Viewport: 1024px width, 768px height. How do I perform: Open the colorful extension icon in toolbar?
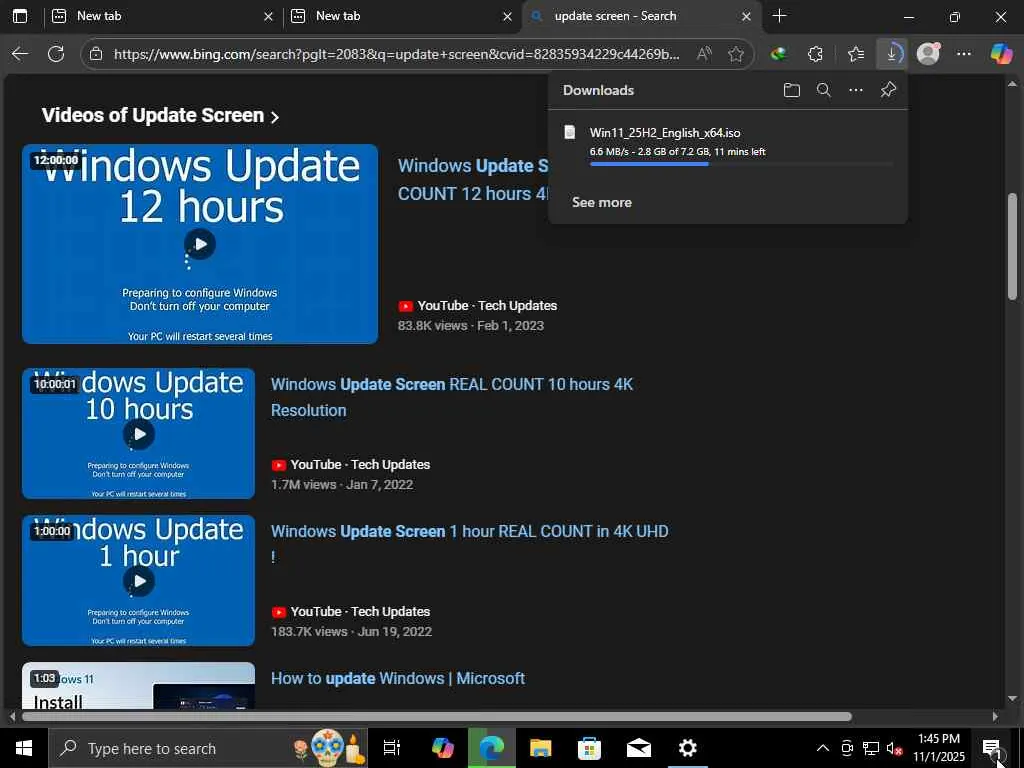778,54
